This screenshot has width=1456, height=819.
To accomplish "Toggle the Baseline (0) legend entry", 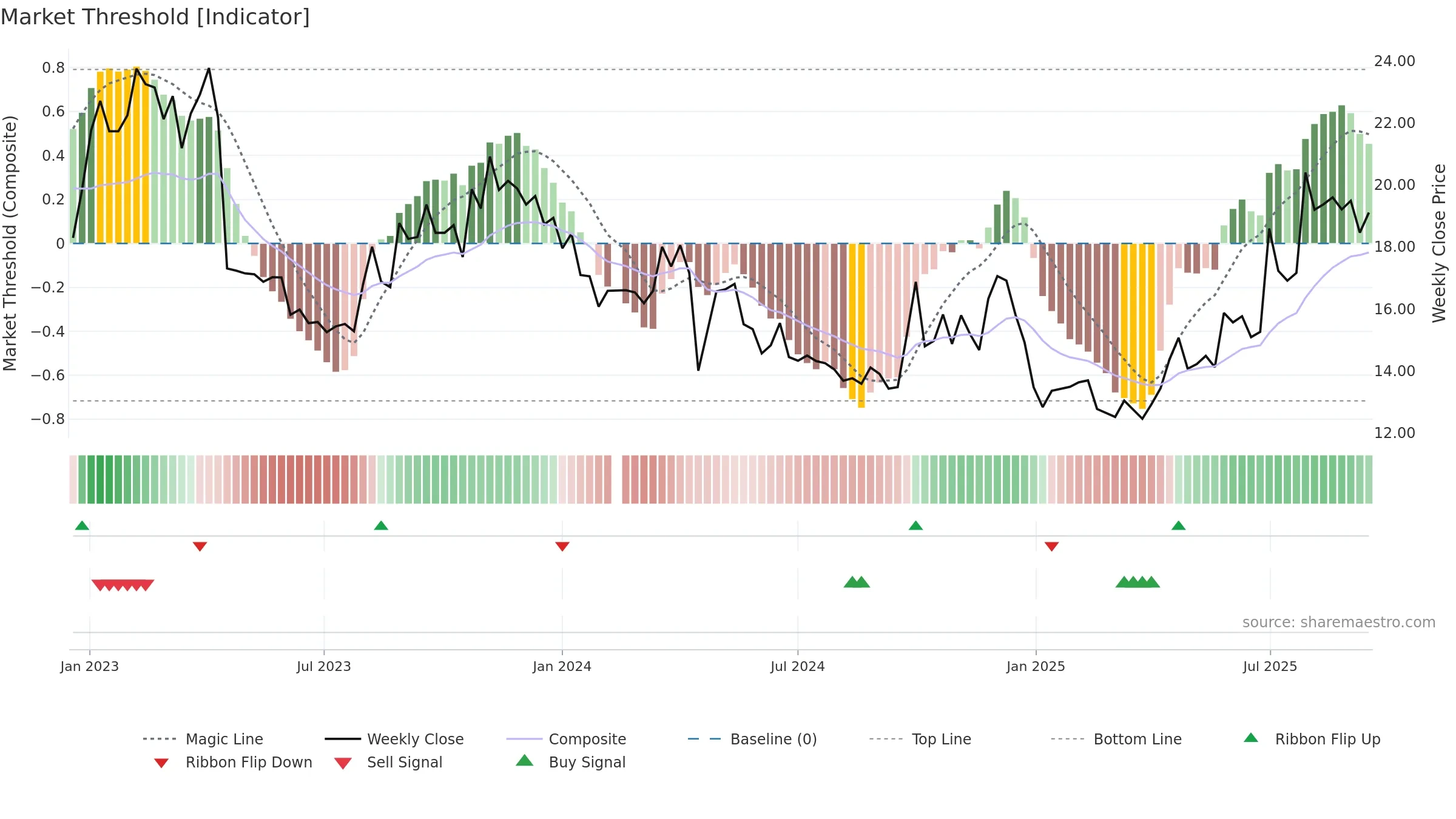I will pyautogui.click(x=752, y=739).
